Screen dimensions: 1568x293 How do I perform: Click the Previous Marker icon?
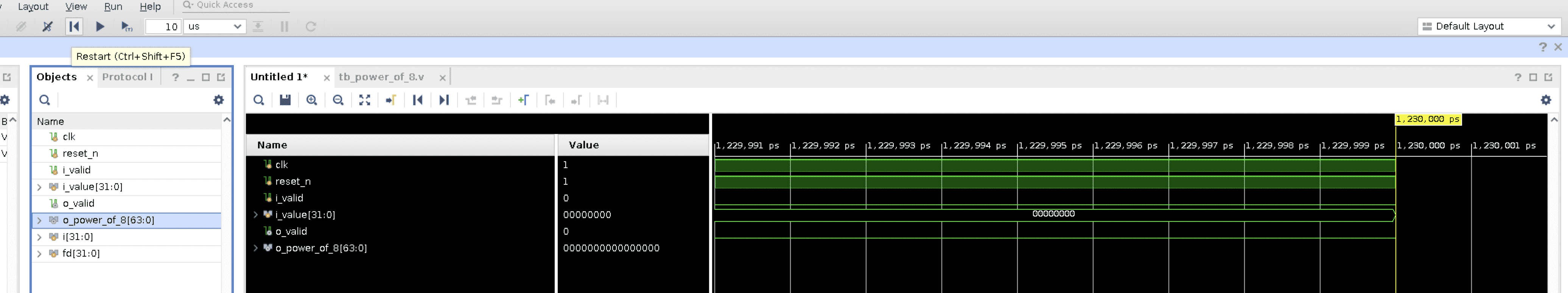pyautogui.click(x=550, y=100)
